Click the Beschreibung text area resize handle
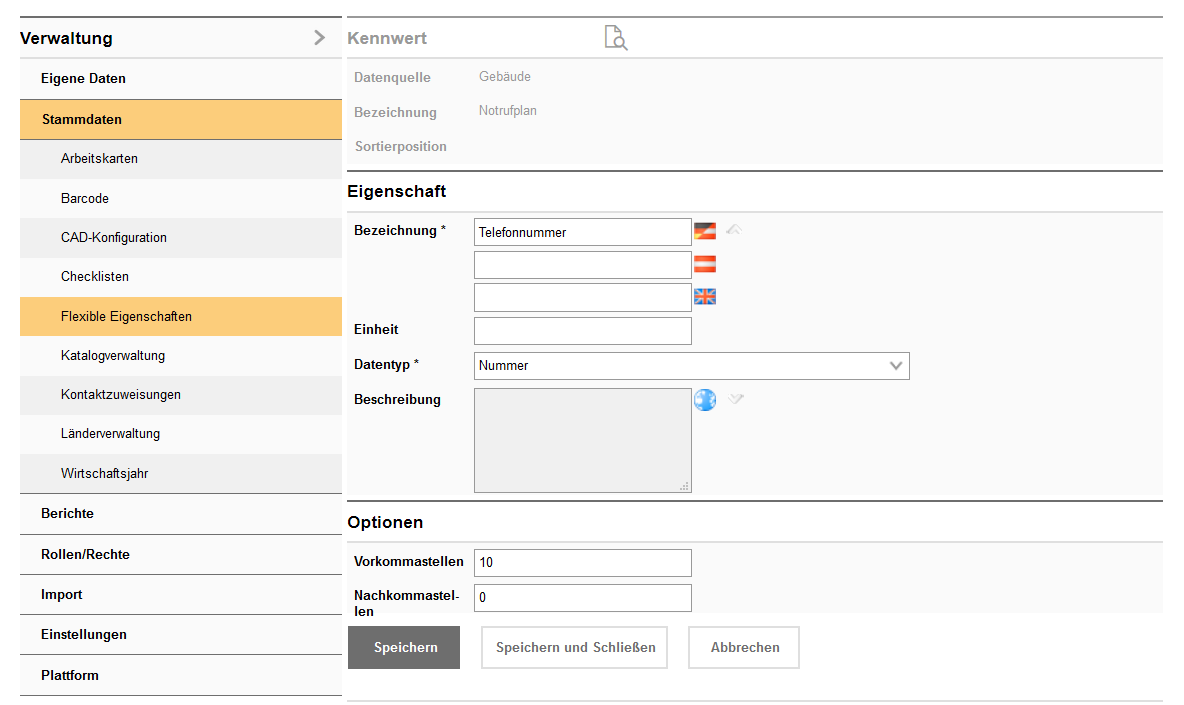Viewport: 1184px width, 705px height. click(x=685, y=487)
